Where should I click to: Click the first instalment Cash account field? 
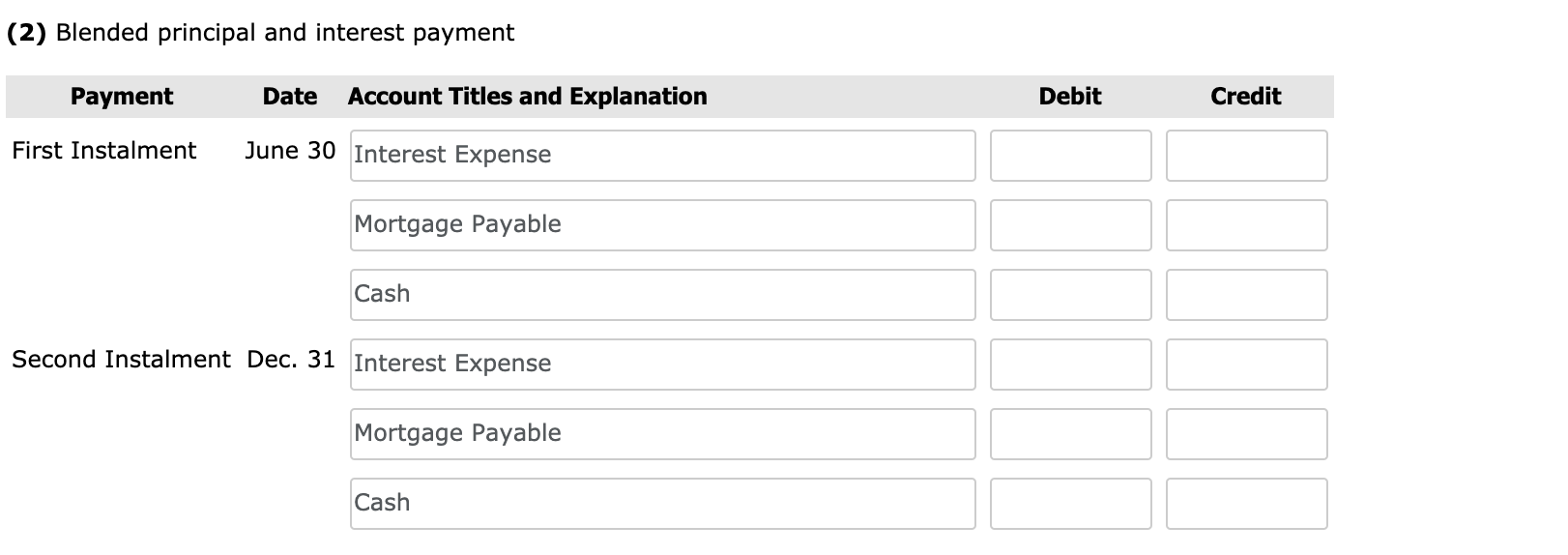662,295
